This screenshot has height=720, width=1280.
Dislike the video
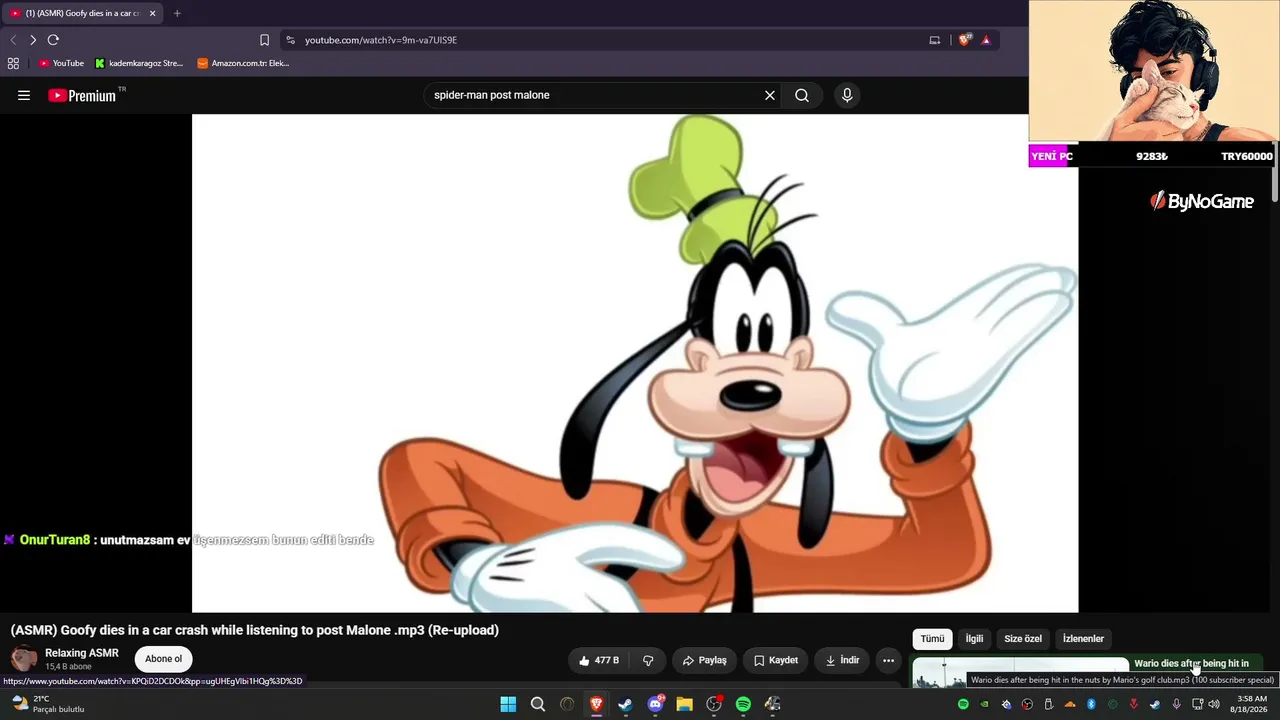[648, 660]
